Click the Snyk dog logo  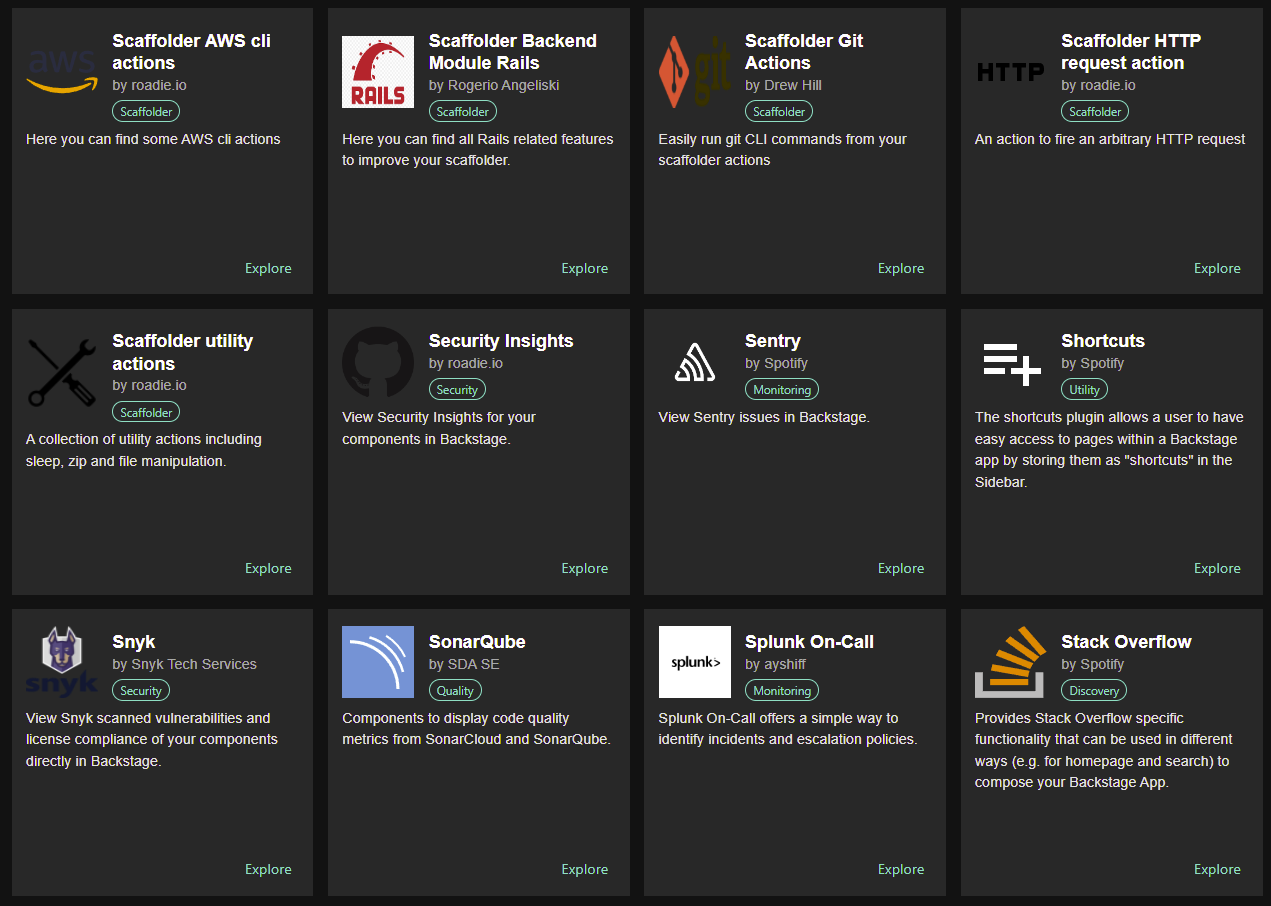[62, 661]
